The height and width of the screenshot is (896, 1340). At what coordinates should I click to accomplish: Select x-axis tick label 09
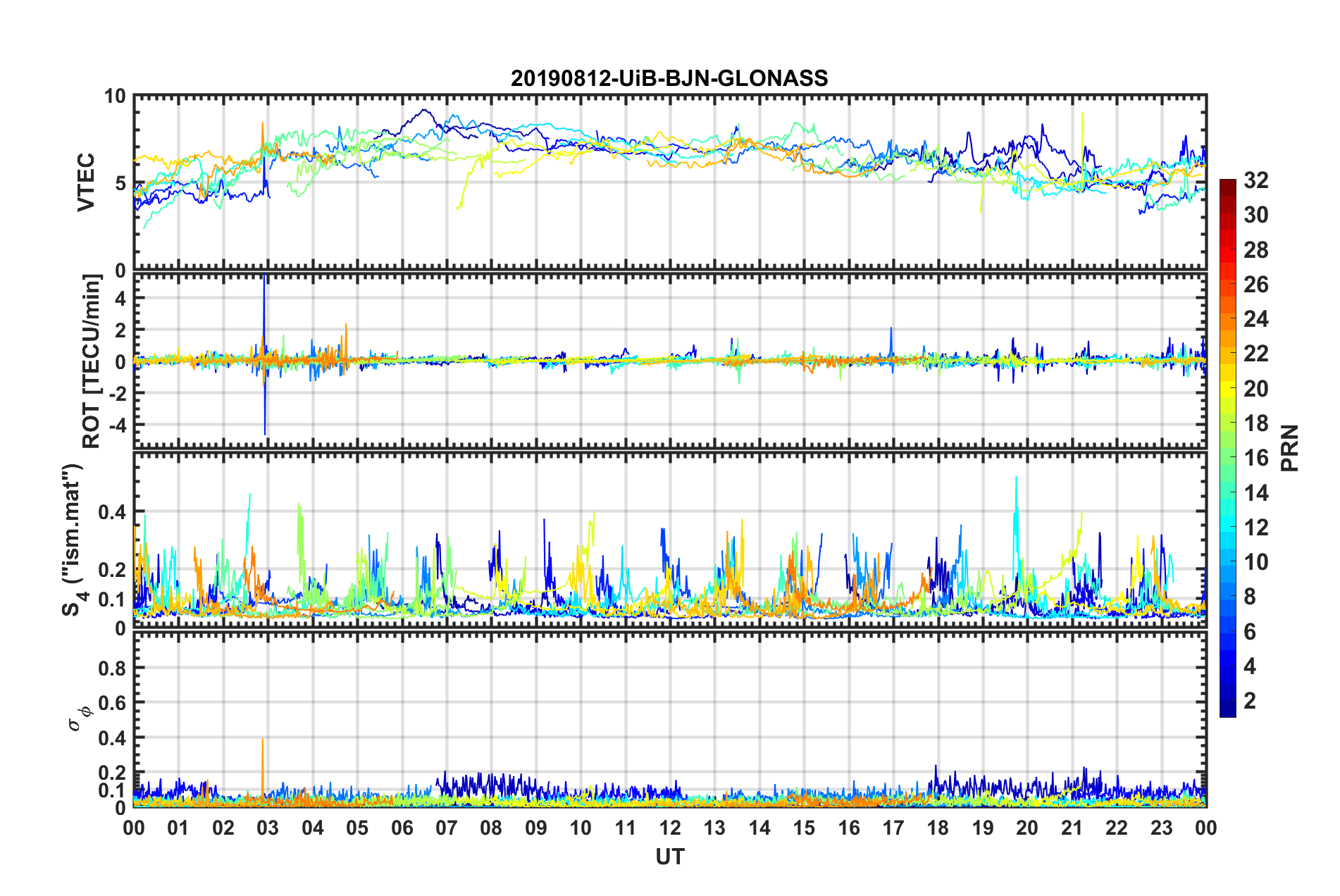coord(536,828)
